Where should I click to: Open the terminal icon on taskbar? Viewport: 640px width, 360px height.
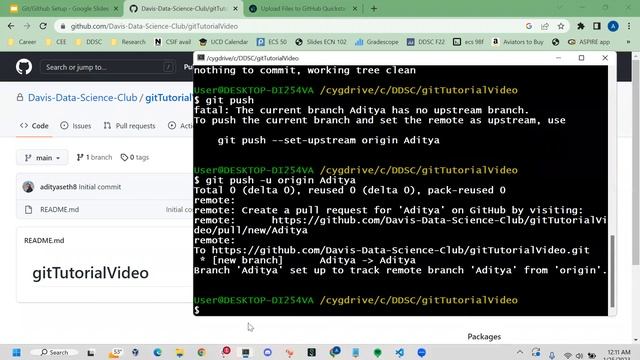point(245,353)
